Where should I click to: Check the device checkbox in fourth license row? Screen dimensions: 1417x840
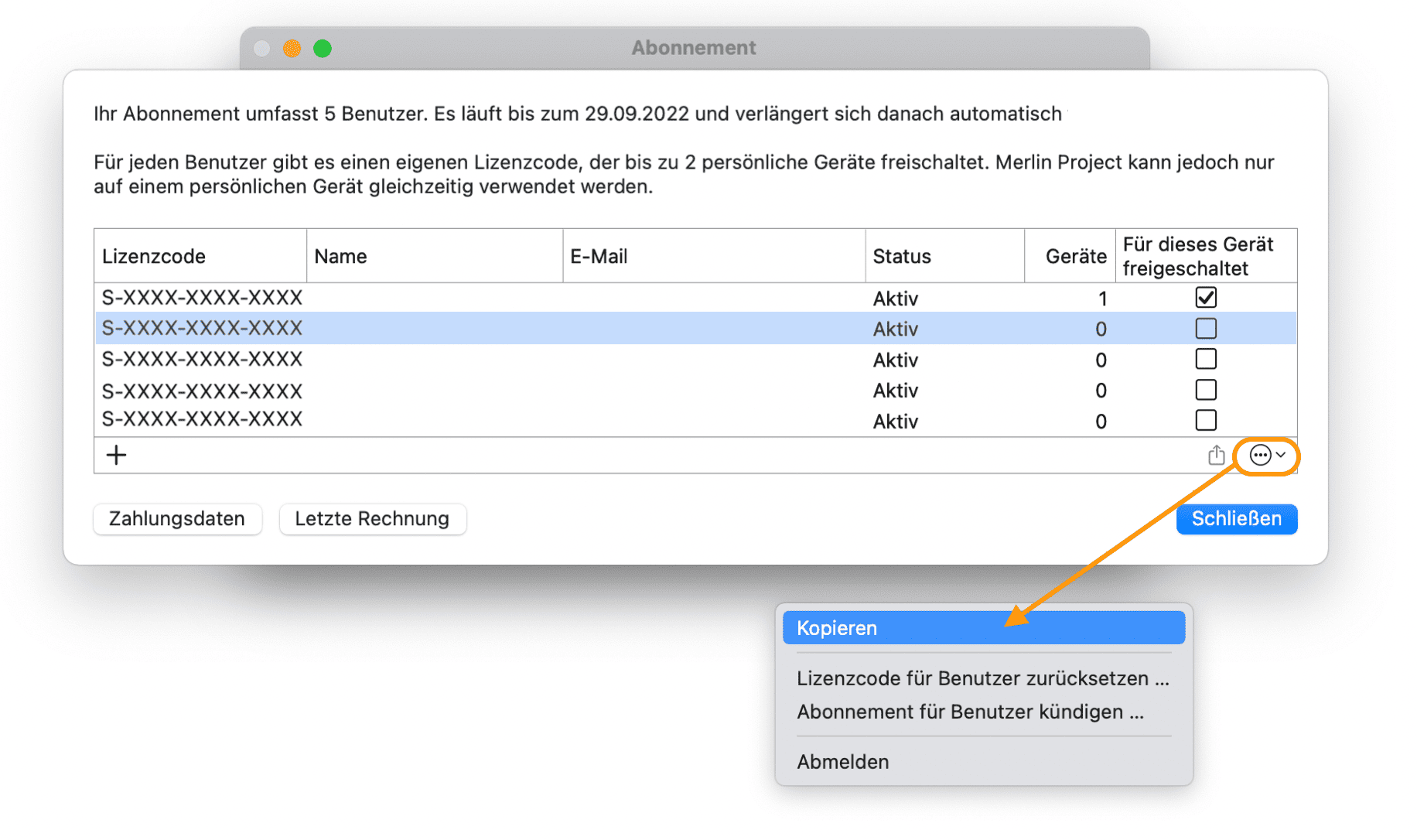click(1205, 390)
